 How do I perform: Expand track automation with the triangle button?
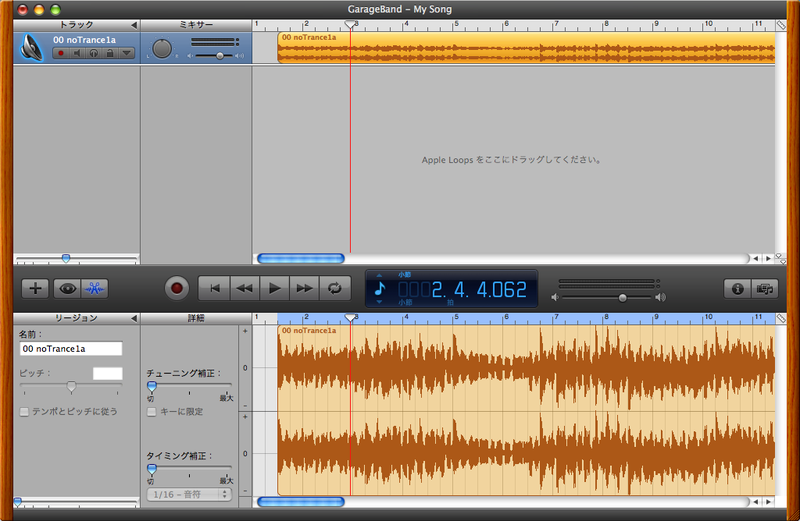point(127,53)
